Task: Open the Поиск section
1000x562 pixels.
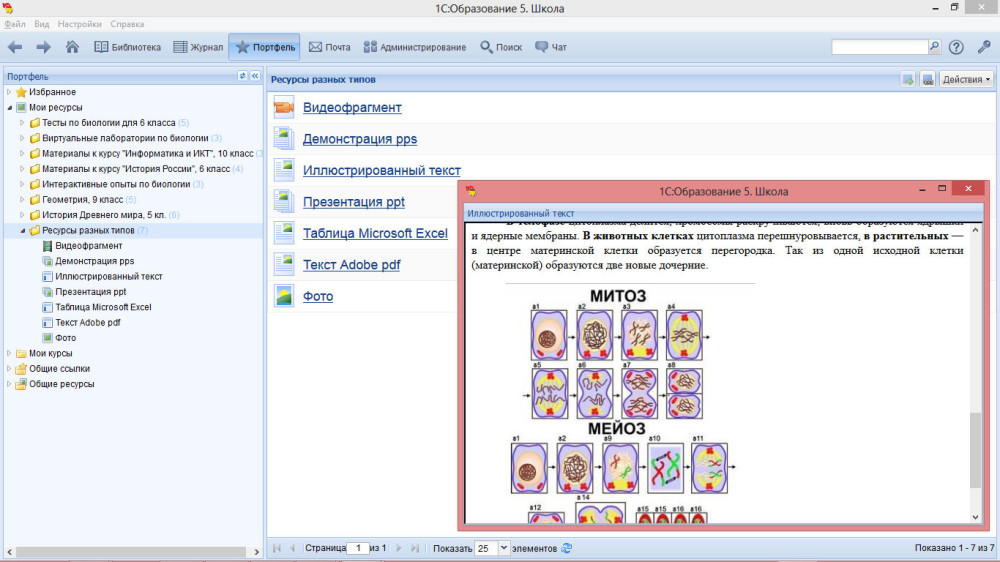Action: 501,47
